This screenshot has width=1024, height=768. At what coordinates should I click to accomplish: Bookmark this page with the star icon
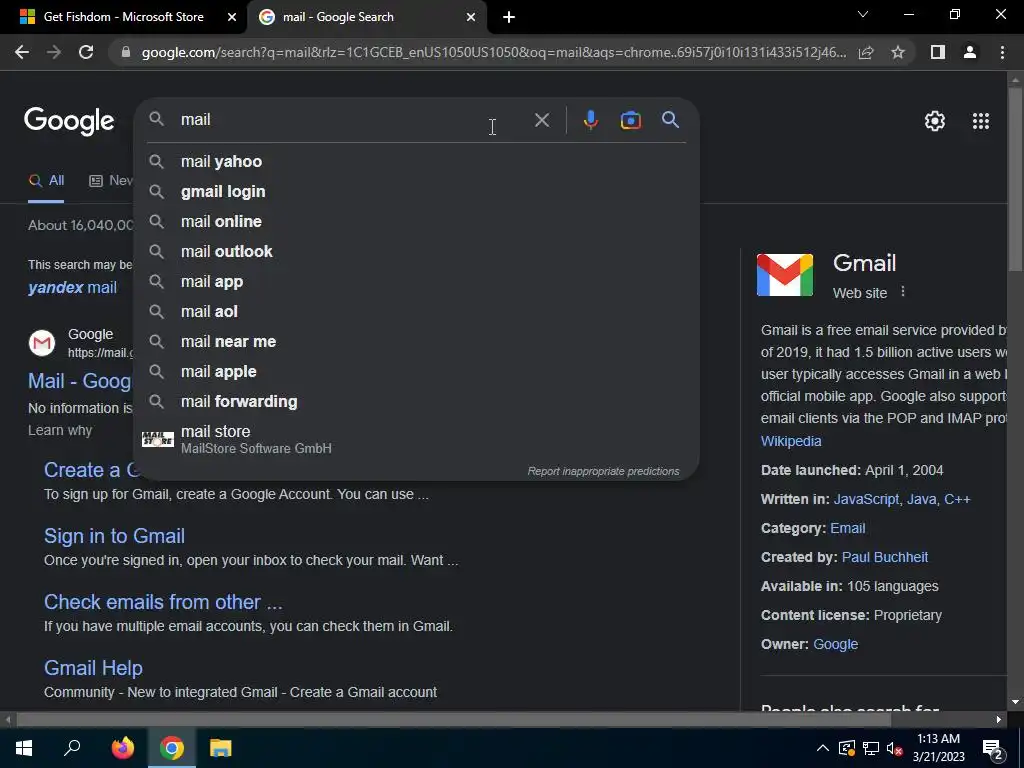[898, 52]
